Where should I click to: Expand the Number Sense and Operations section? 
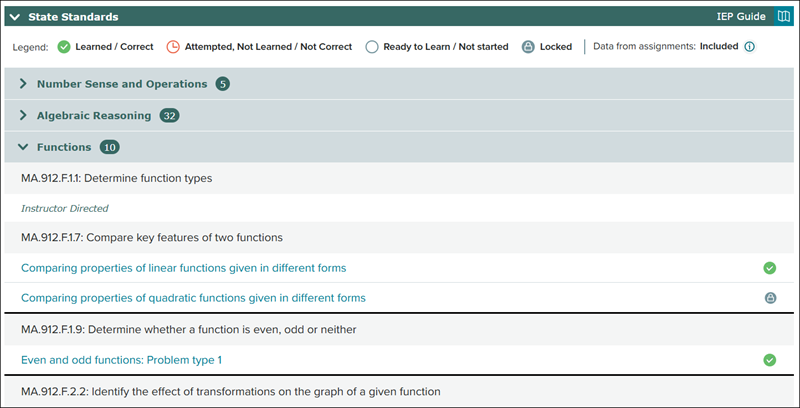click(23, 84)
